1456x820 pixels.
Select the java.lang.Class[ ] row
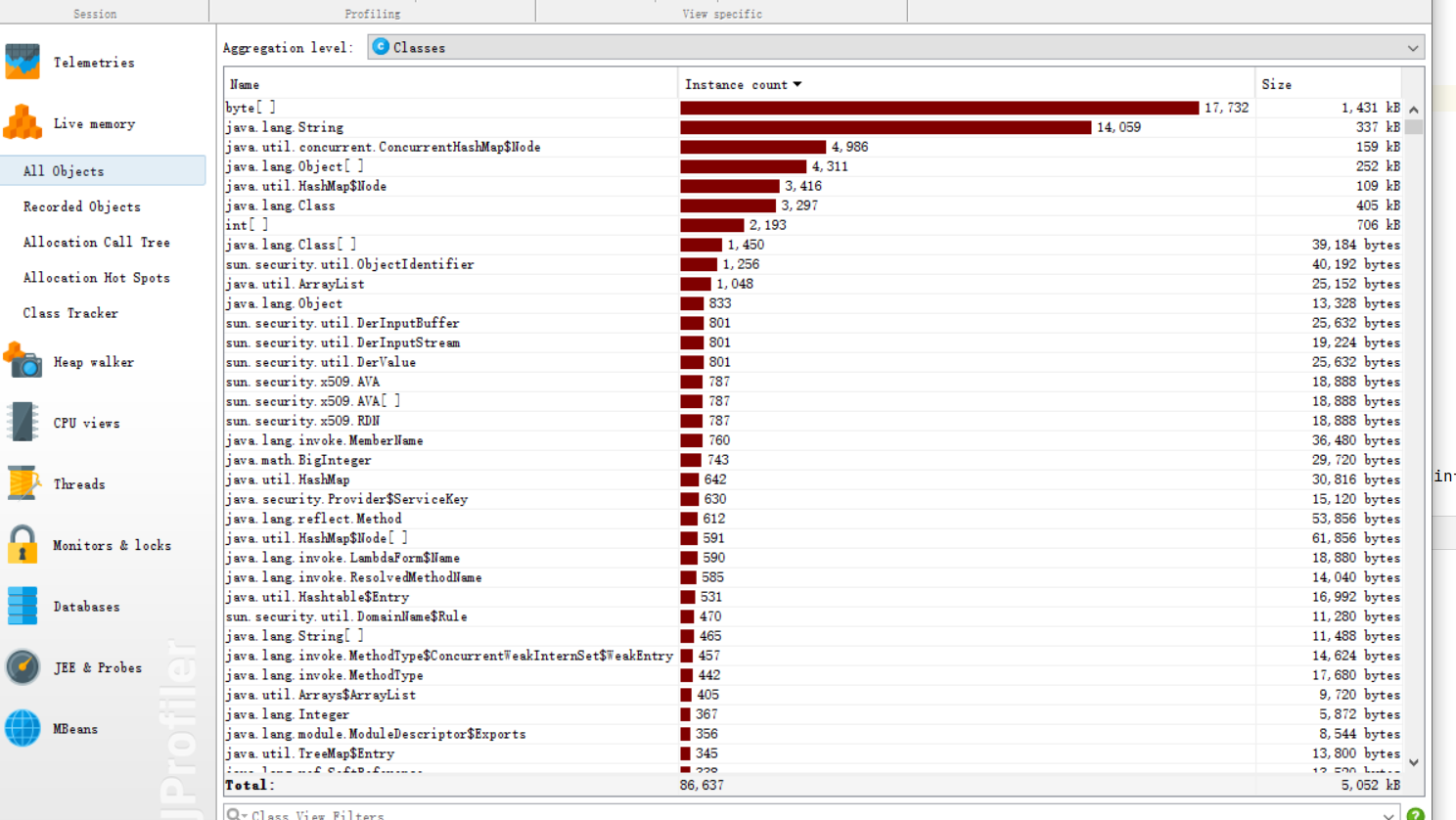click(813, 245)
